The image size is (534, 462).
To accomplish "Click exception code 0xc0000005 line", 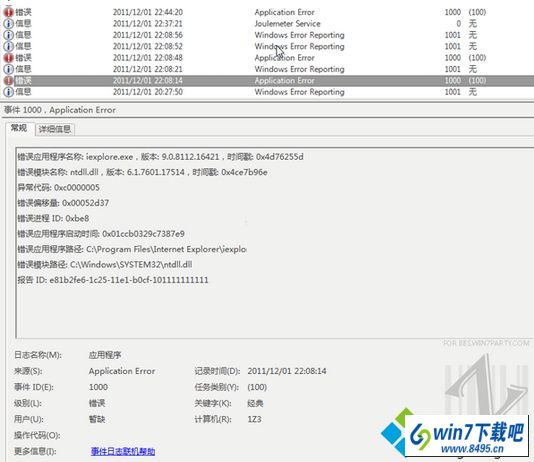I will click(59, 188).
